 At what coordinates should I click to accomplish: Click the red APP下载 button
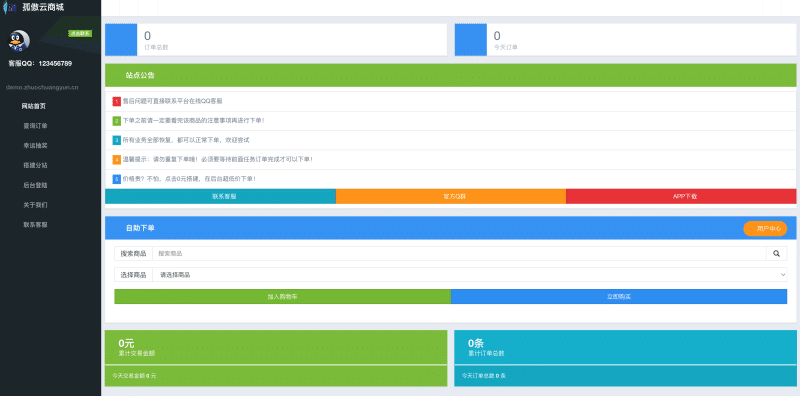681,196
